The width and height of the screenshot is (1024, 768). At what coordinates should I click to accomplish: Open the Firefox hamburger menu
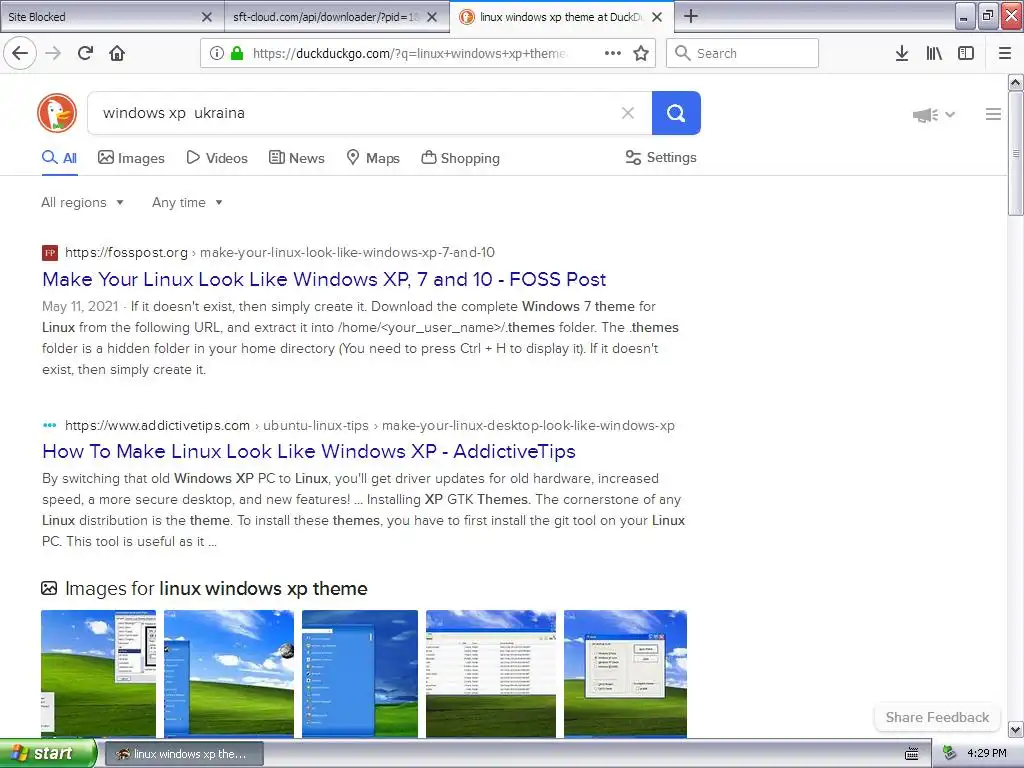coord(1005,53)
